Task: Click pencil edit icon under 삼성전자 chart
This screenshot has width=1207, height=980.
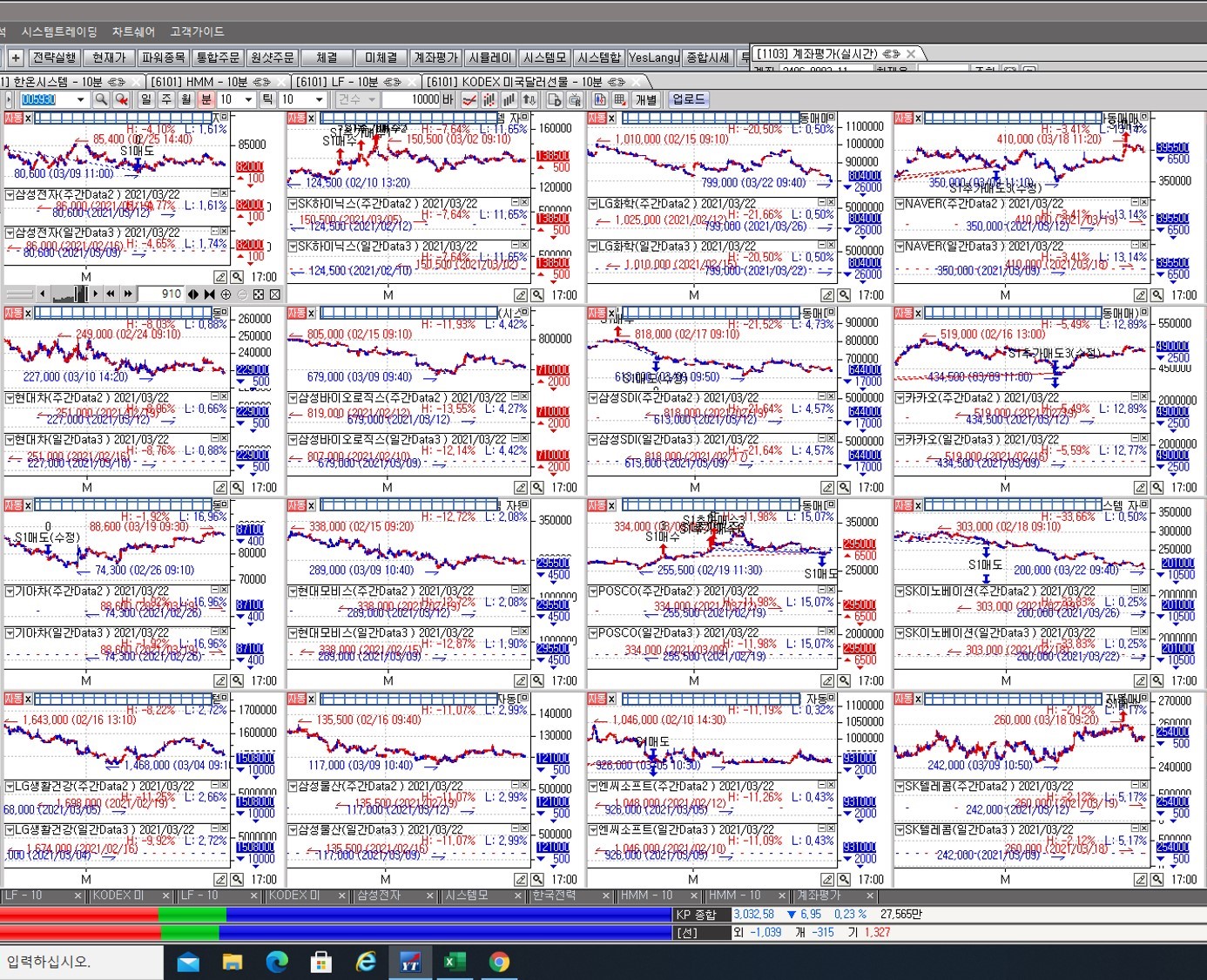Action: (220, 277)
